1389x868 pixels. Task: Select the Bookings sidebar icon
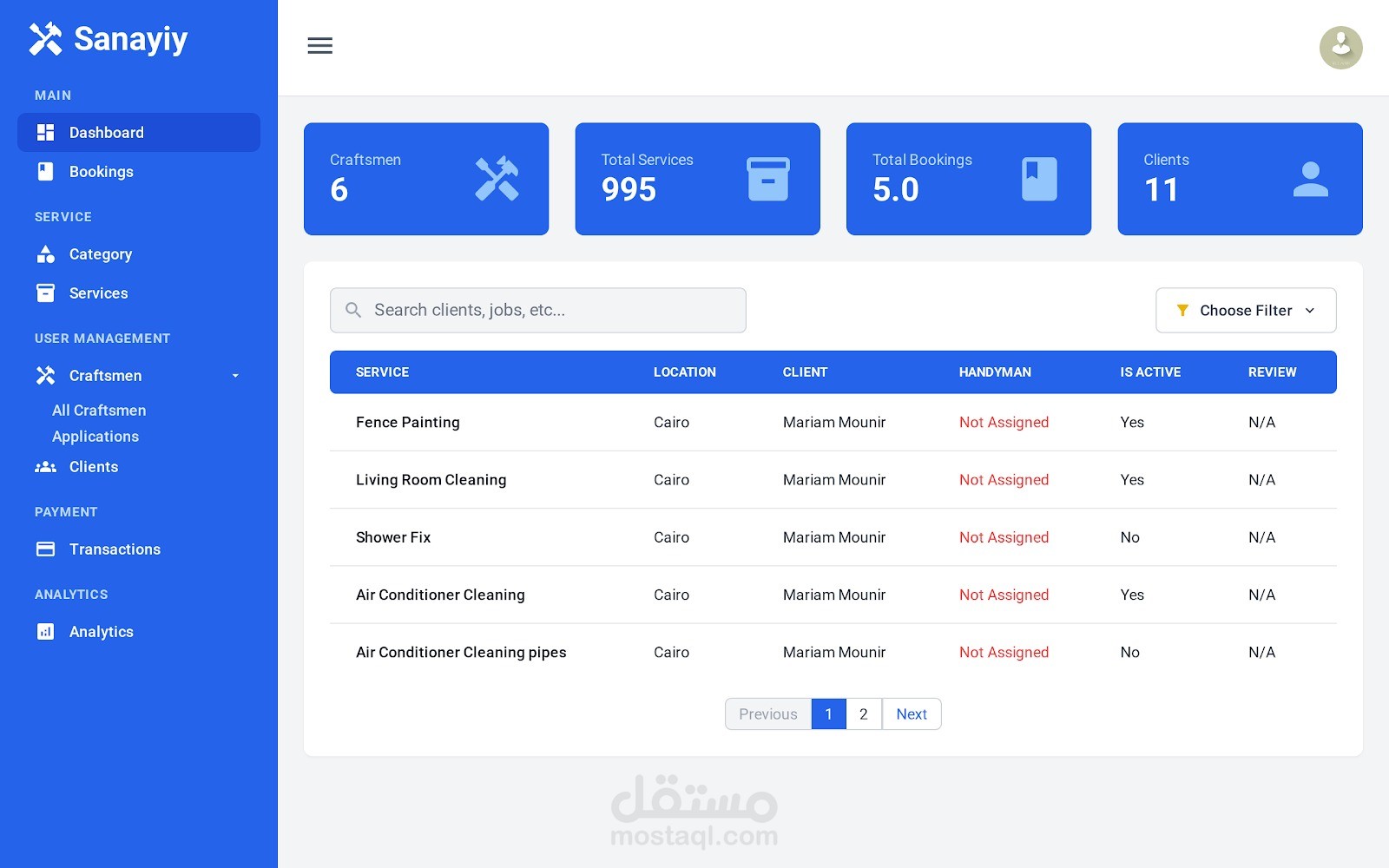tap(46, 171)
